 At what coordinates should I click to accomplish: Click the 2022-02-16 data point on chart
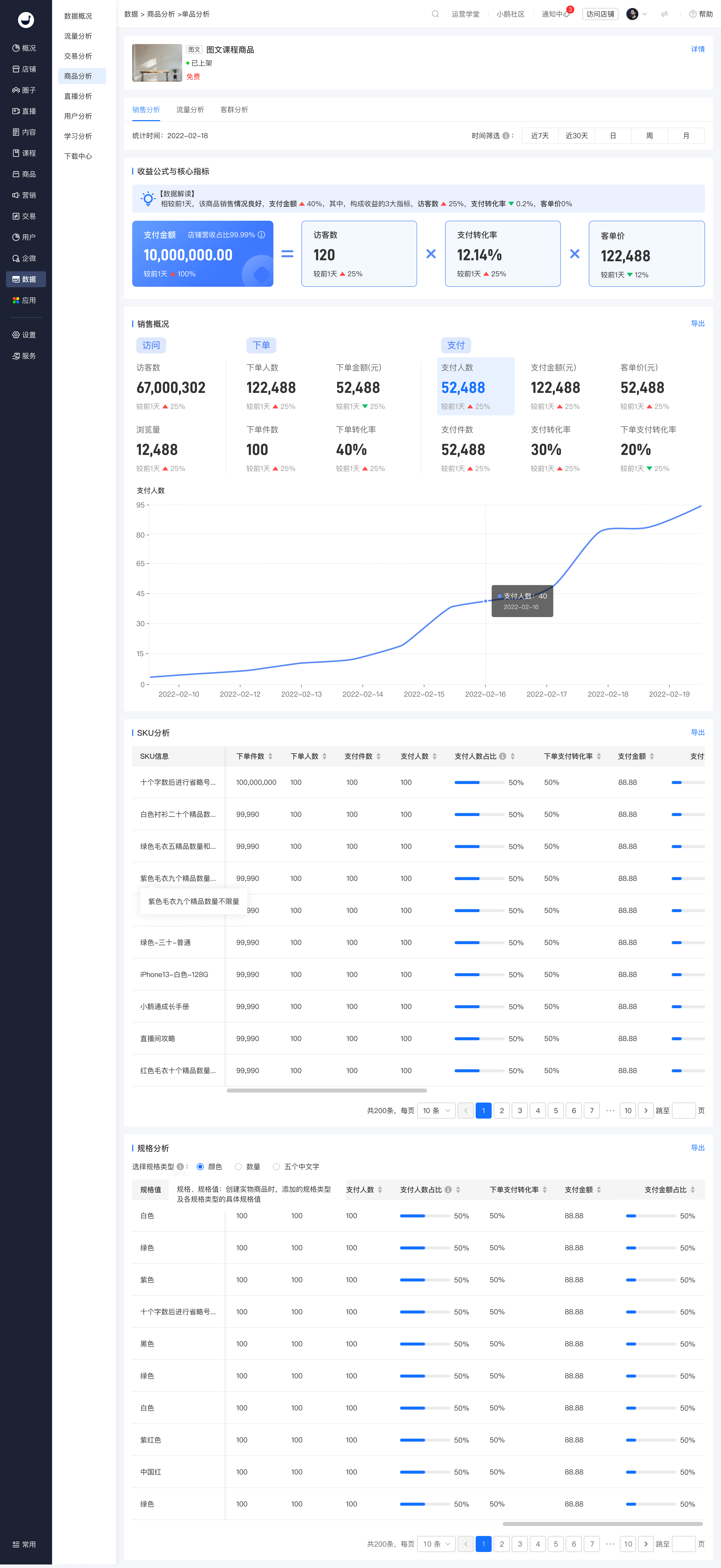[485, 601]
